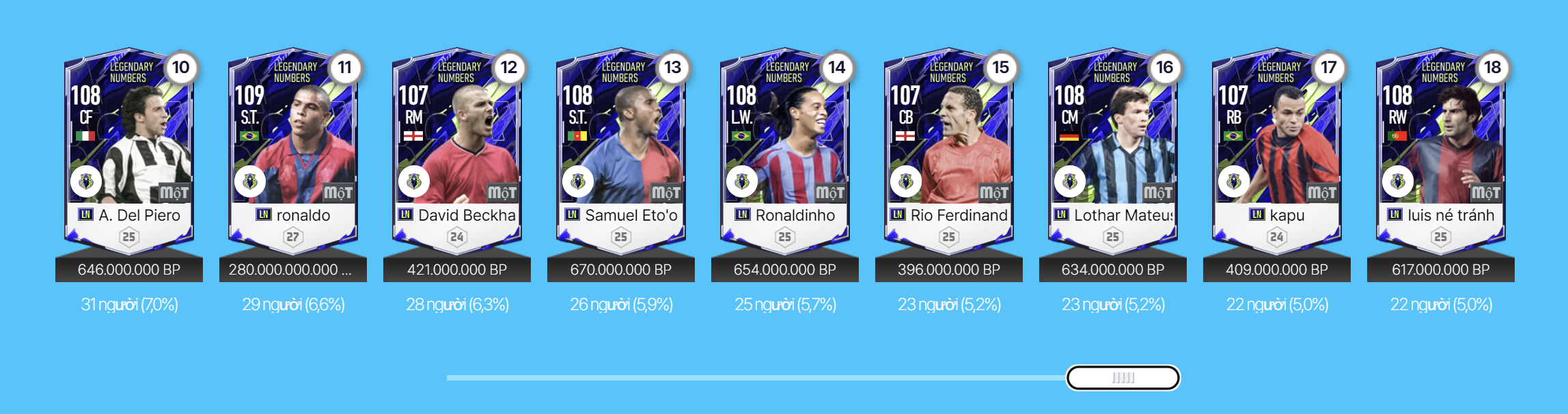Select the 670.000.000 BP price label
The width and height of the screenshot is (1568, 414).
(621, 270)
